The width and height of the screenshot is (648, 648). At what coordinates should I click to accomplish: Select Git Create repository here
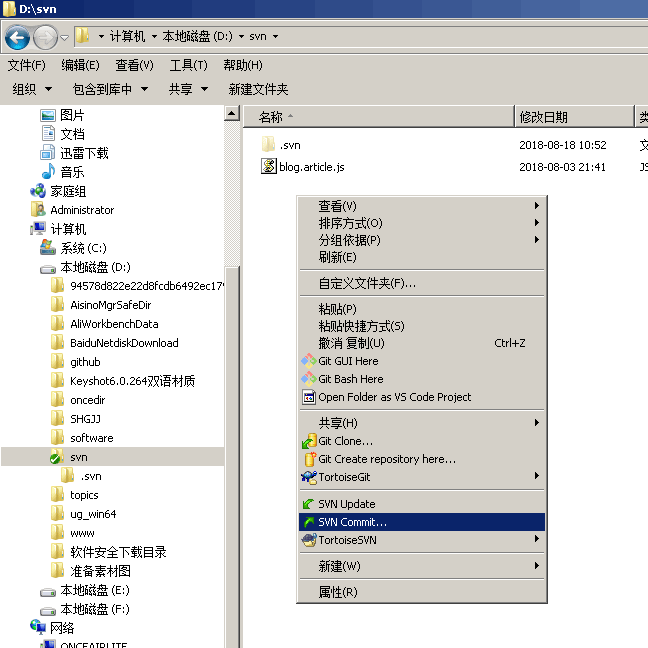coord(386,459)
